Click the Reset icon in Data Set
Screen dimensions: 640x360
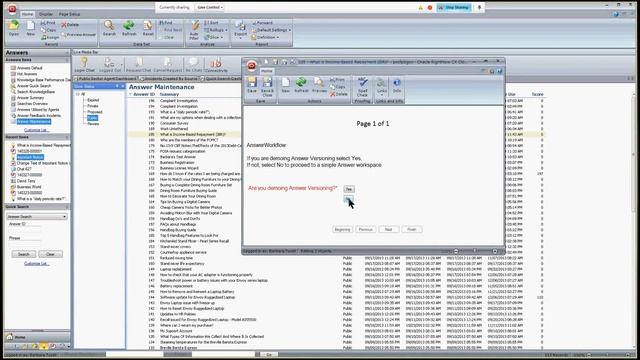coord(148,29)
